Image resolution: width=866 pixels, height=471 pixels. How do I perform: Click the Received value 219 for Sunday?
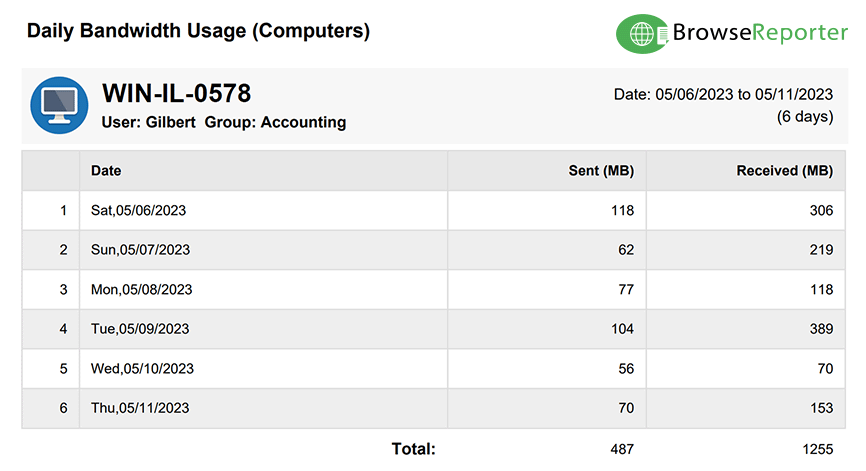(821, 250)
